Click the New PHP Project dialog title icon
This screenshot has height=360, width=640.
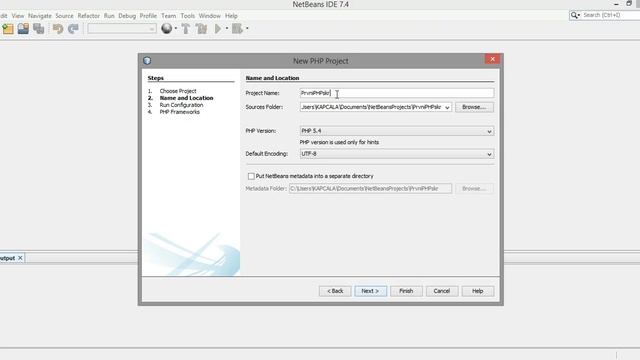pyautogui.click(x=147, y=61)
